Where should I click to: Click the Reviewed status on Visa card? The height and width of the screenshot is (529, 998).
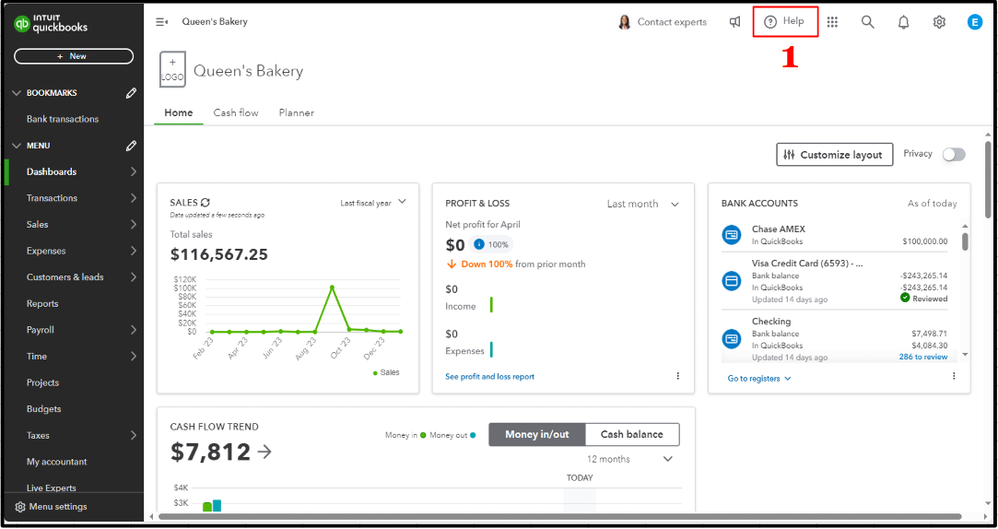(x=924, y=299)
